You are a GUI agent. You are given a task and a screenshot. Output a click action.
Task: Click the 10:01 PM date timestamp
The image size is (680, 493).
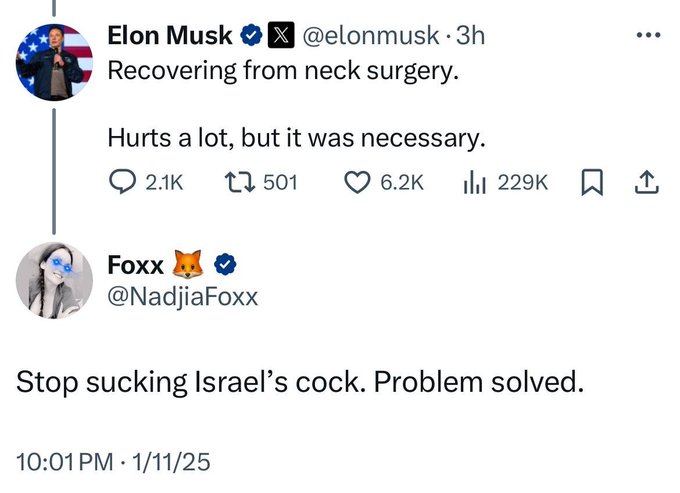click(113, 462)
